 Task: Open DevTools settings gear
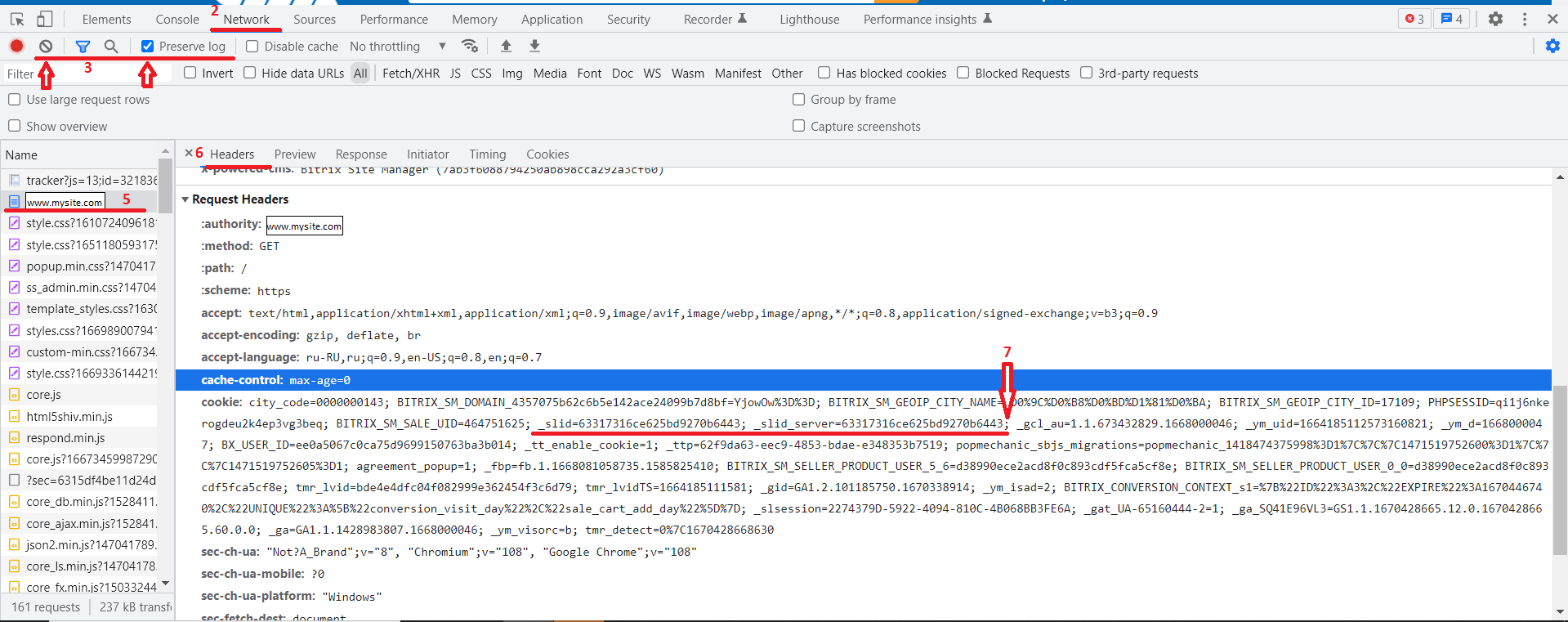click(x=1495, y=19)
